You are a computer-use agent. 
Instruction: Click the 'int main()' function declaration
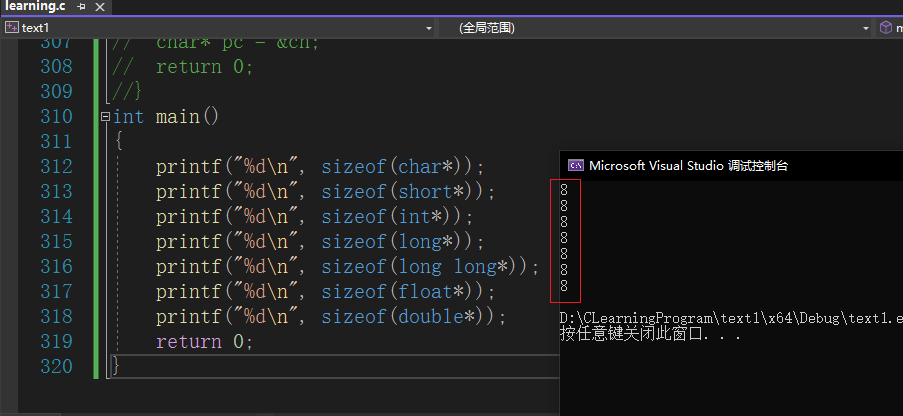(166, 116)
